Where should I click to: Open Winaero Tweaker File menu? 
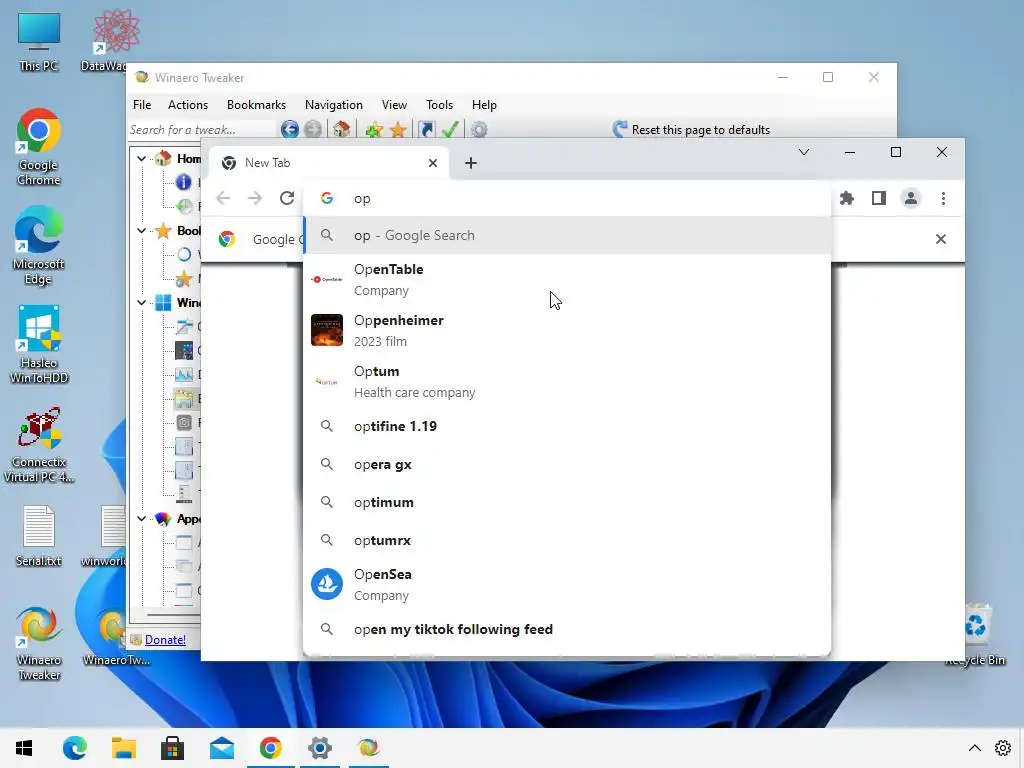point(142,105)
